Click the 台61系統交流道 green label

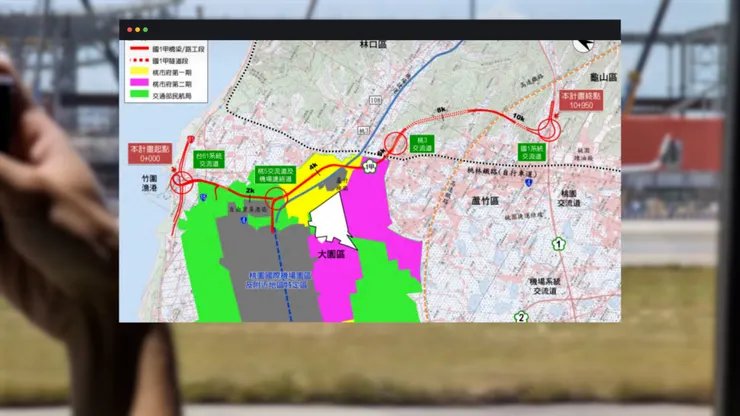pos(209,160)
